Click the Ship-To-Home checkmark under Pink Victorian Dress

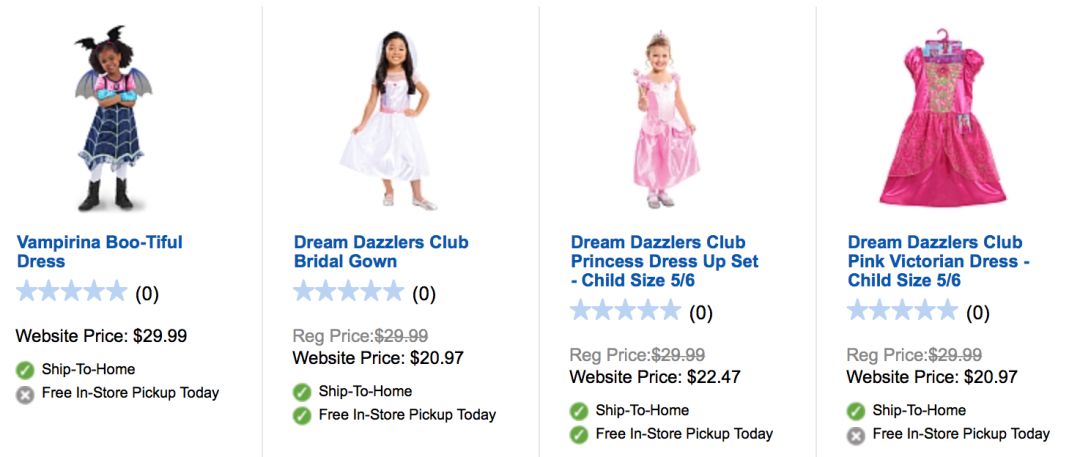point(856,411)
